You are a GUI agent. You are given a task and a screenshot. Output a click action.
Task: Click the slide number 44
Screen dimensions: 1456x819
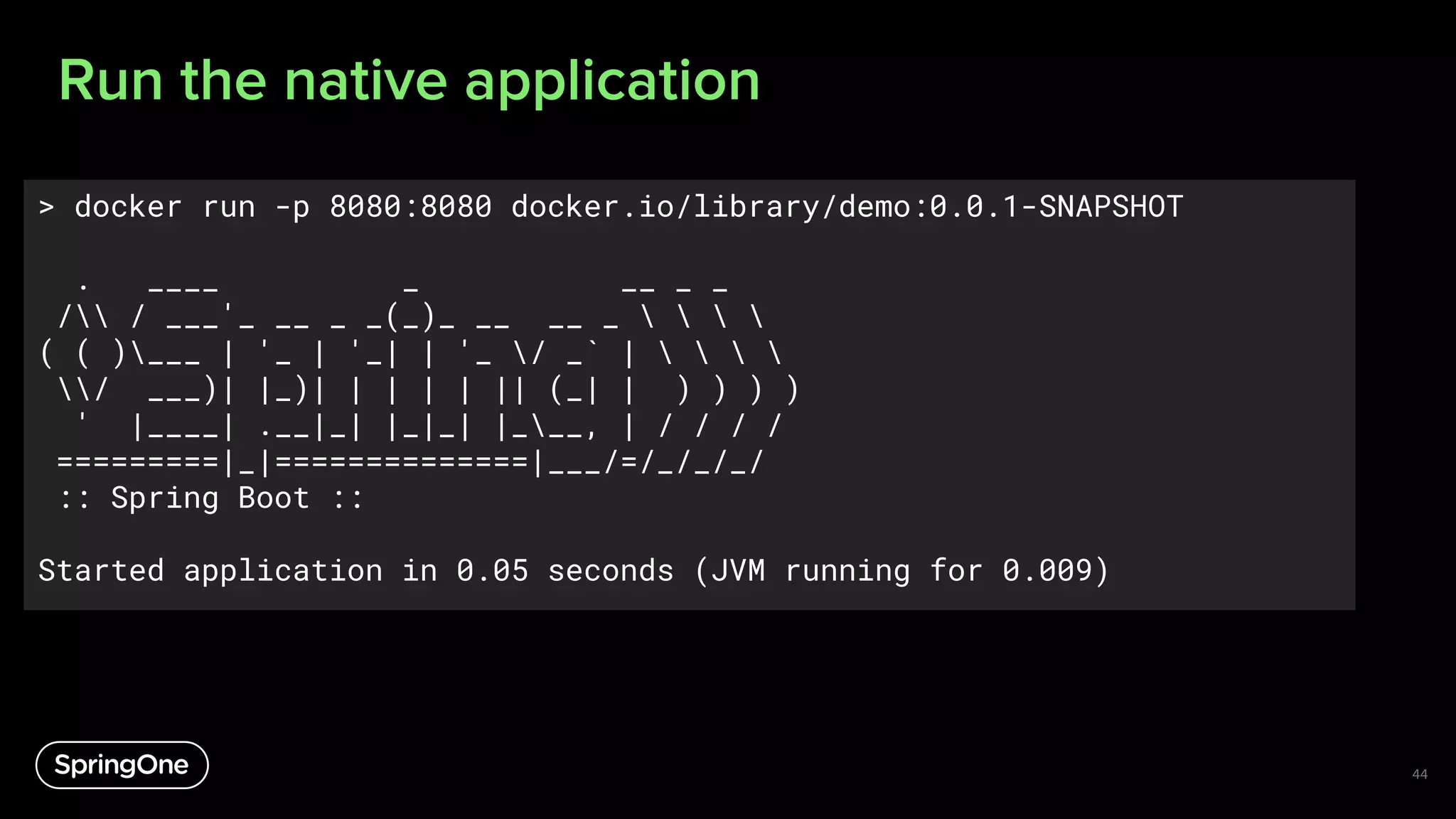pyautogui.click(x=1420, y=774)
